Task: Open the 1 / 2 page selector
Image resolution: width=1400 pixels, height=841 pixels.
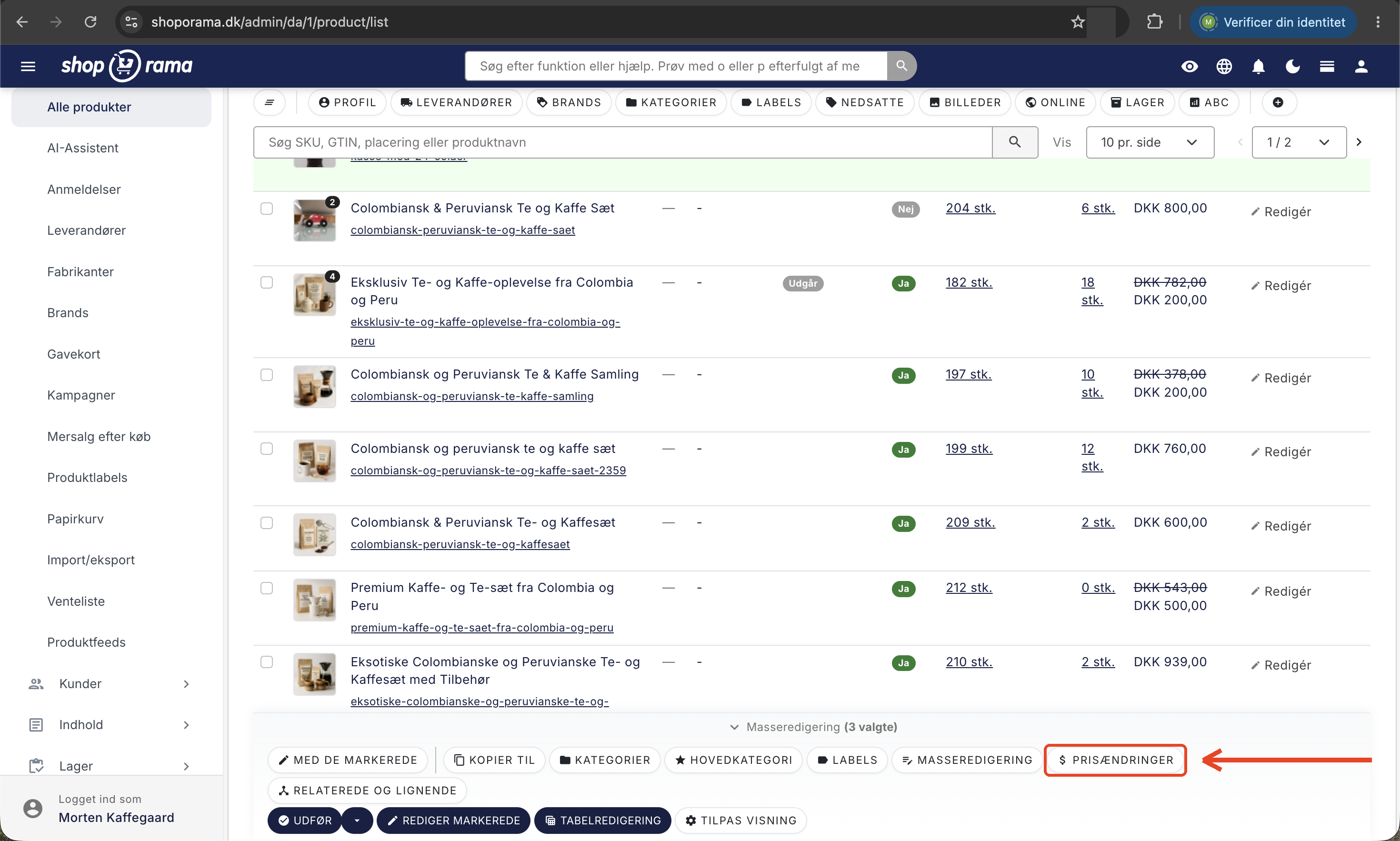Action: tap(1299, 142)
